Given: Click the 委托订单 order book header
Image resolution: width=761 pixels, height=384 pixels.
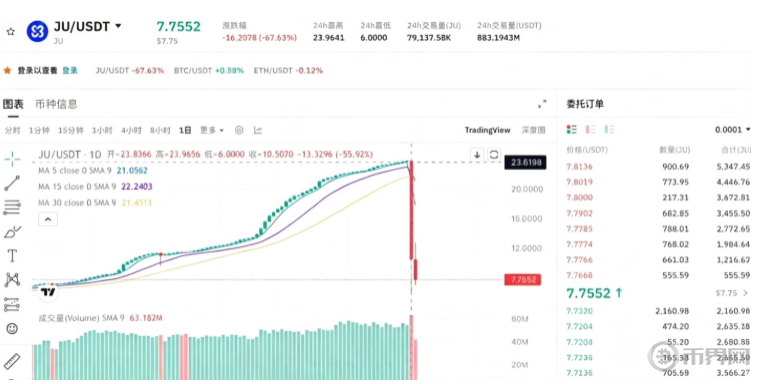Looking at the screenshot, I should (x=585, y=104).
